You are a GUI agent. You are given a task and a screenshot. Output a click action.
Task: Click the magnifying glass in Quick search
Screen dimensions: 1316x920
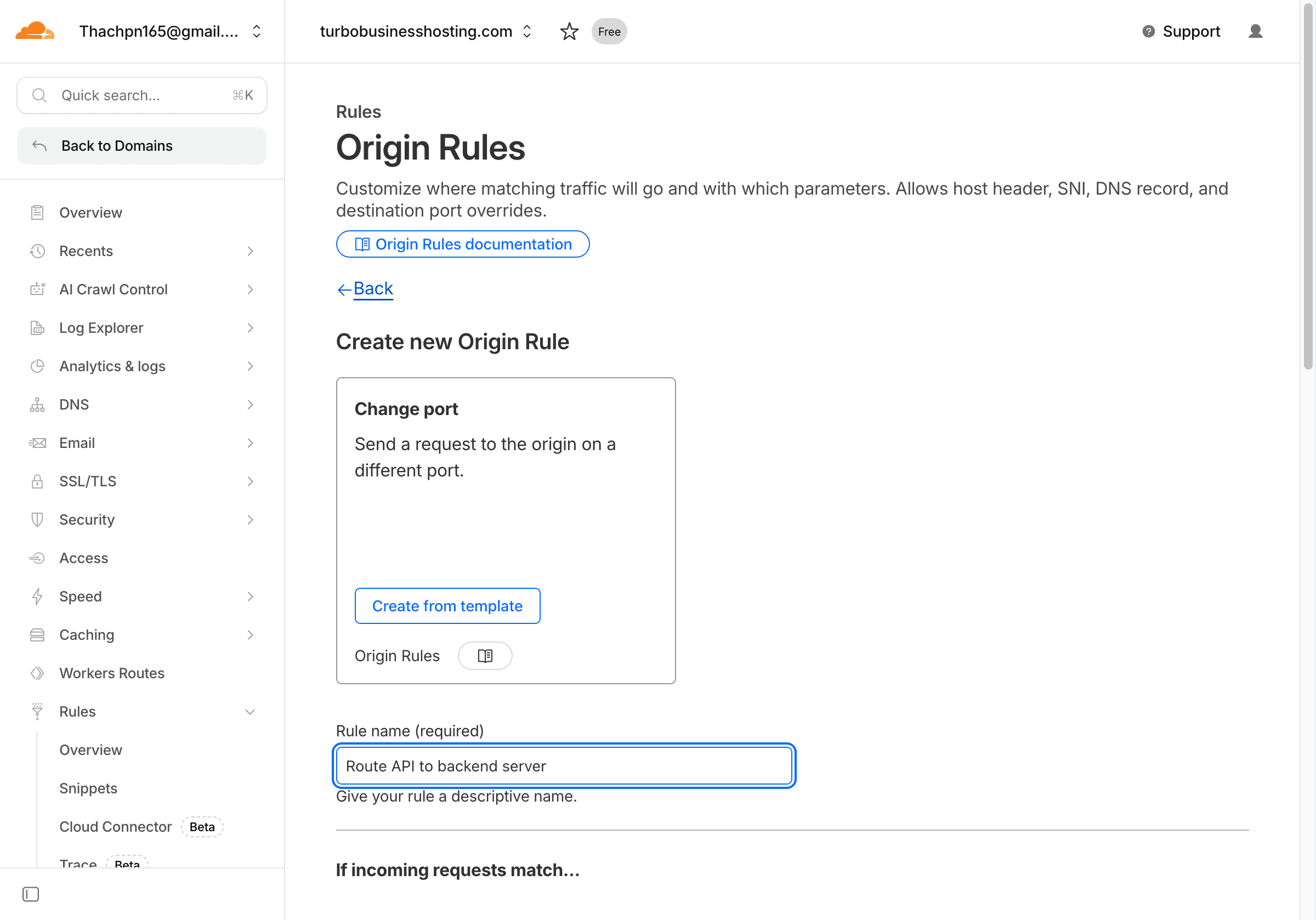click(x=39, y=95)
